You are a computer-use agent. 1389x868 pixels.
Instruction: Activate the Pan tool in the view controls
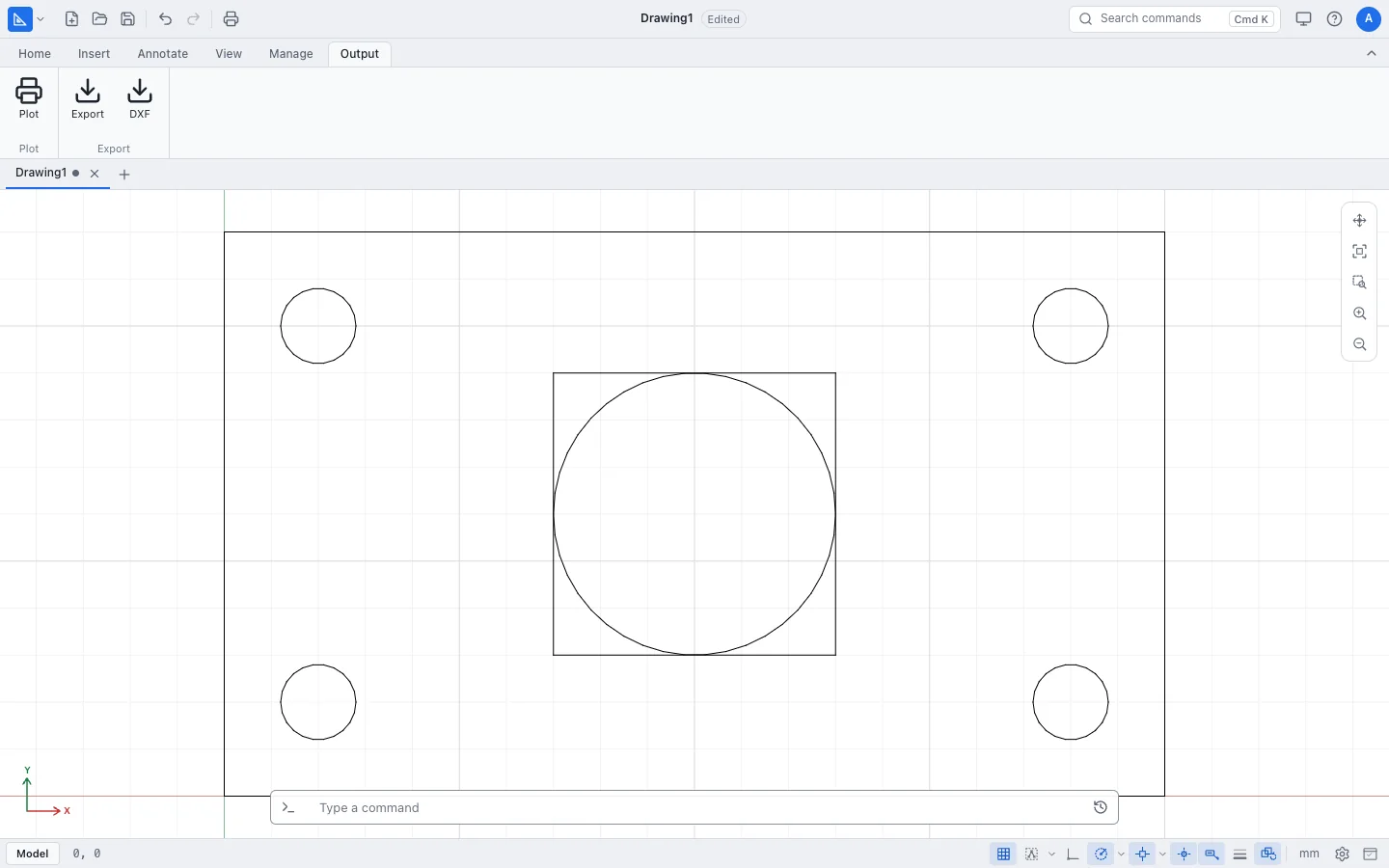1360,221
